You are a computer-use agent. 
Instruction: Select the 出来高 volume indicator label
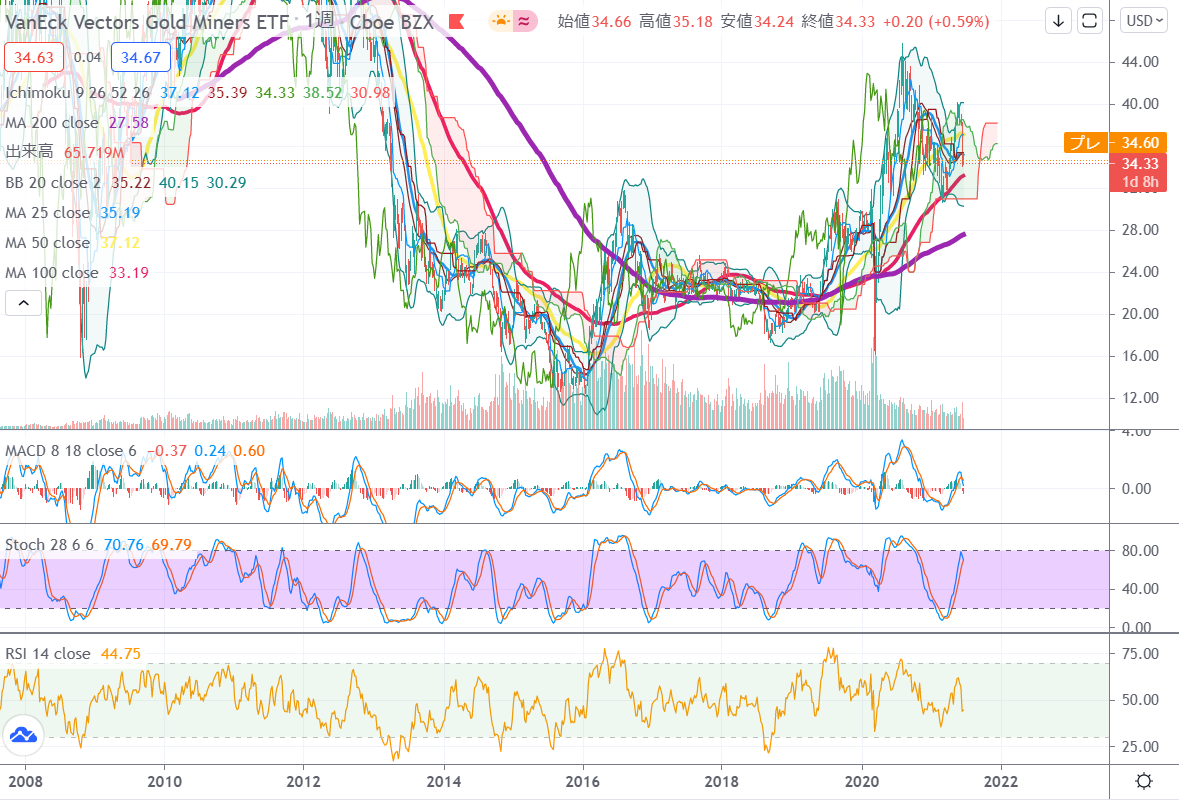coord(29,152)
